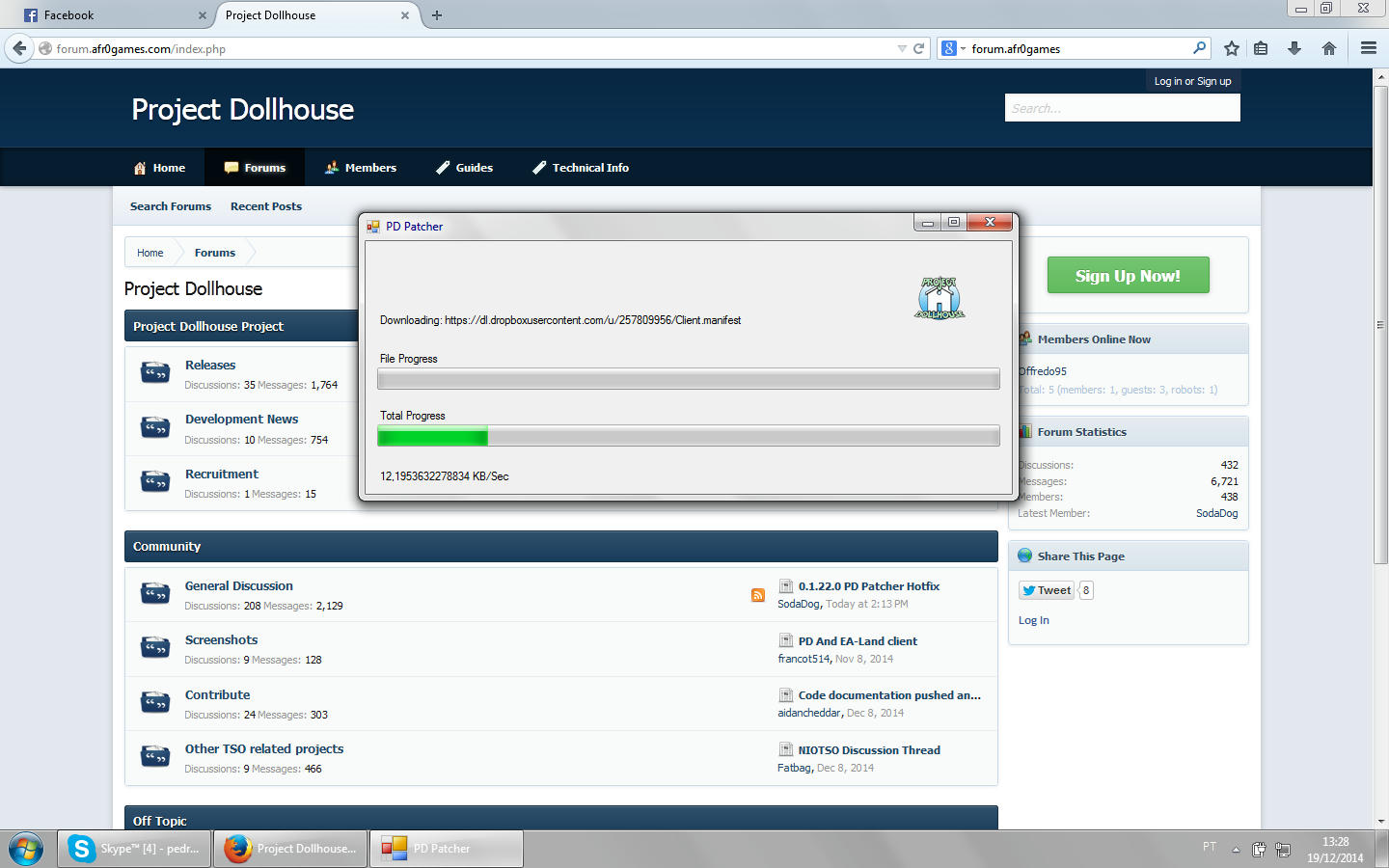The width and height of the screenshot is (1389, 868).
Task: Open the downloads arrow icon
Action: (x=1294, y=48)
